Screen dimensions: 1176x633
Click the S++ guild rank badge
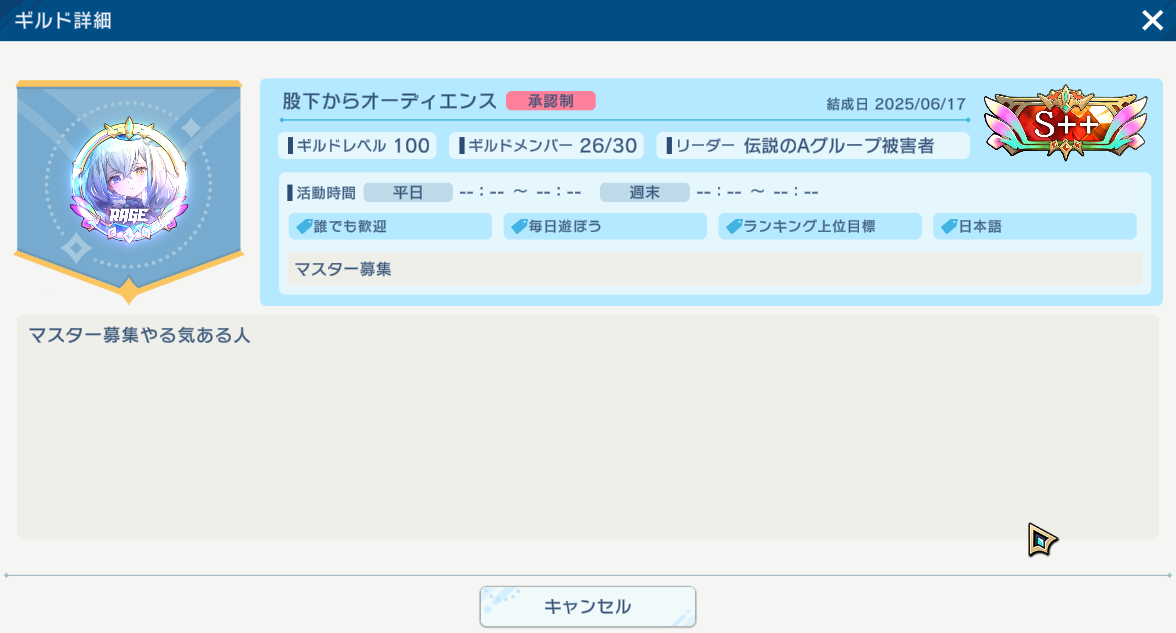[1065, 123]
